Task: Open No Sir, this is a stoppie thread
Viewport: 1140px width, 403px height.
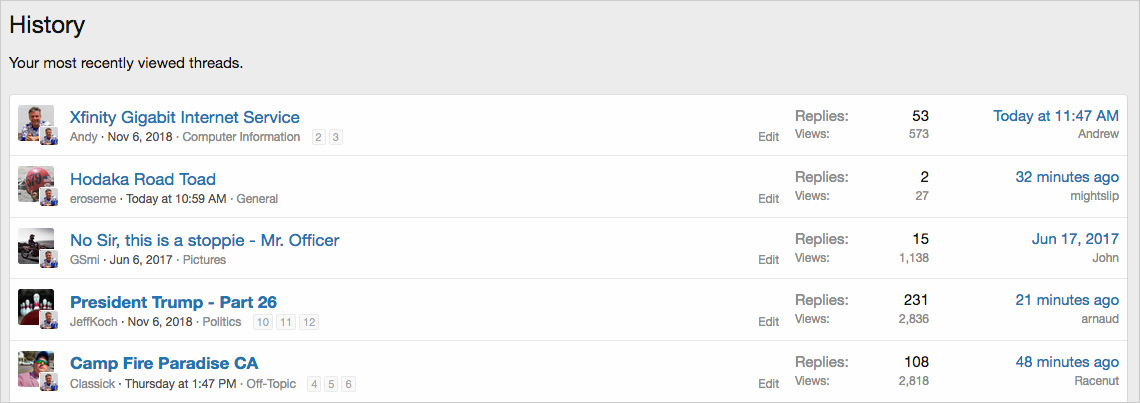Action: [204, 240]
